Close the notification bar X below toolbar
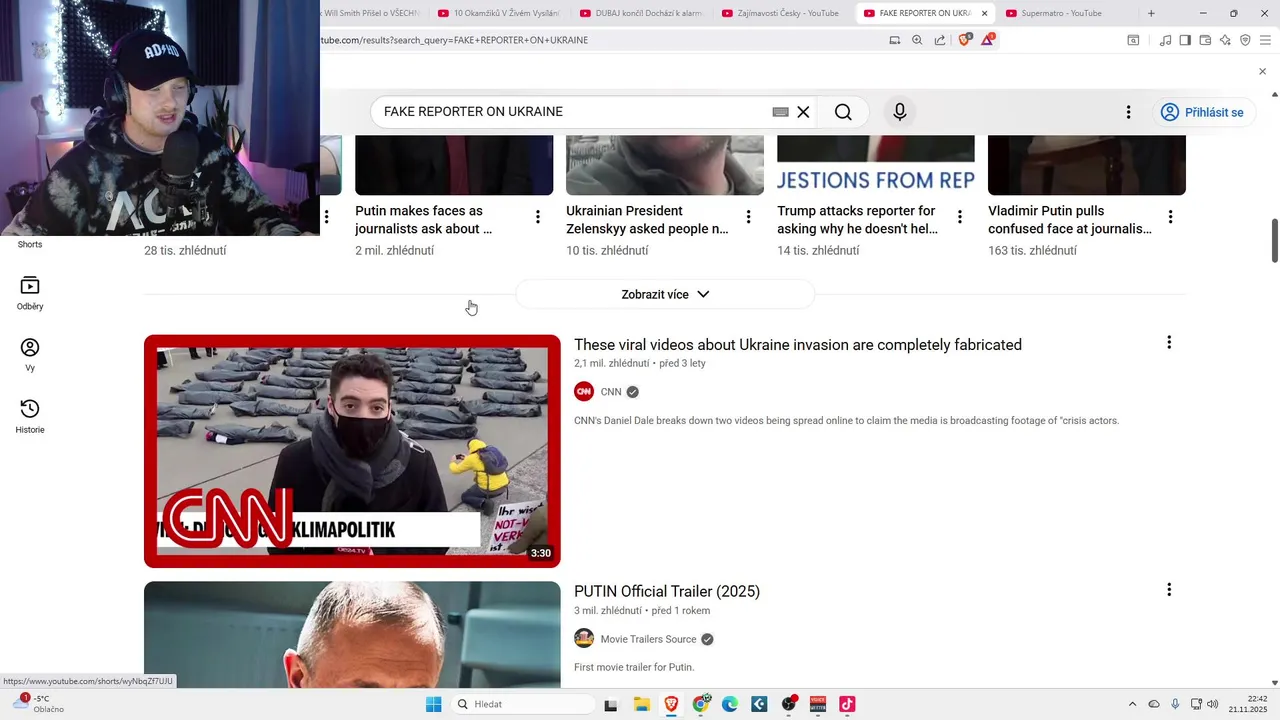This screenshot has height=720, width=1280. (1262, 71)
